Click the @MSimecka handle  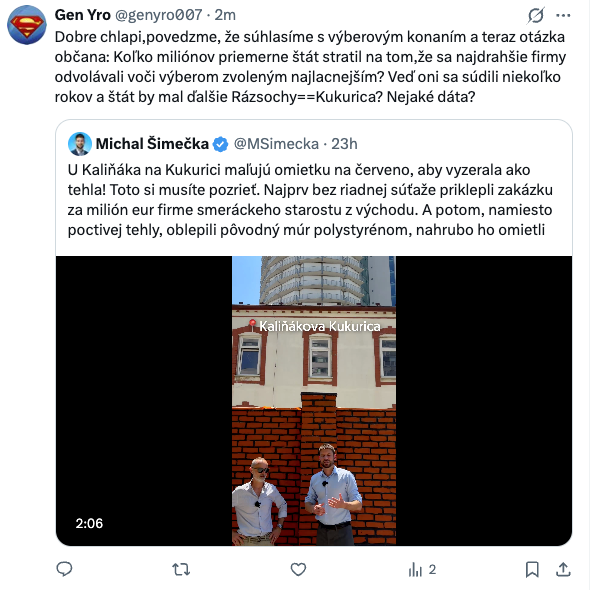(x=276, y=144)
